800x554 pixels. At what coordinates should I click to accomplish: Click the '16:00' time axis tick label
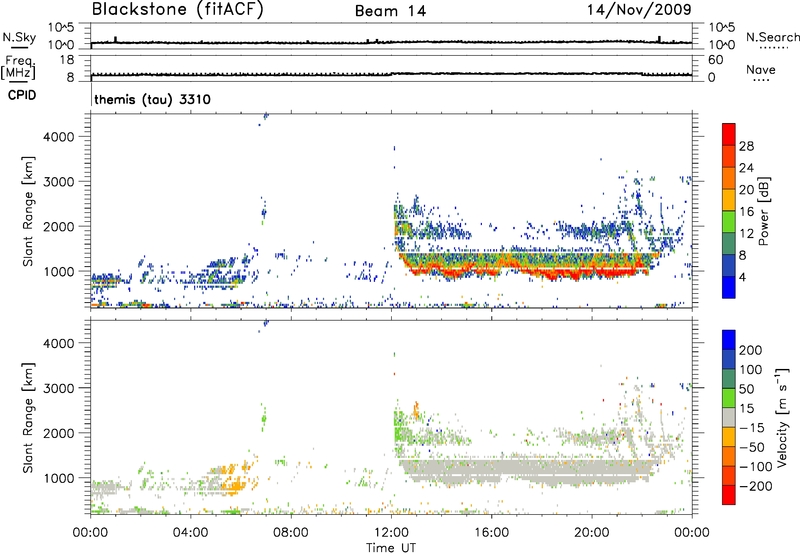[491, 533]
